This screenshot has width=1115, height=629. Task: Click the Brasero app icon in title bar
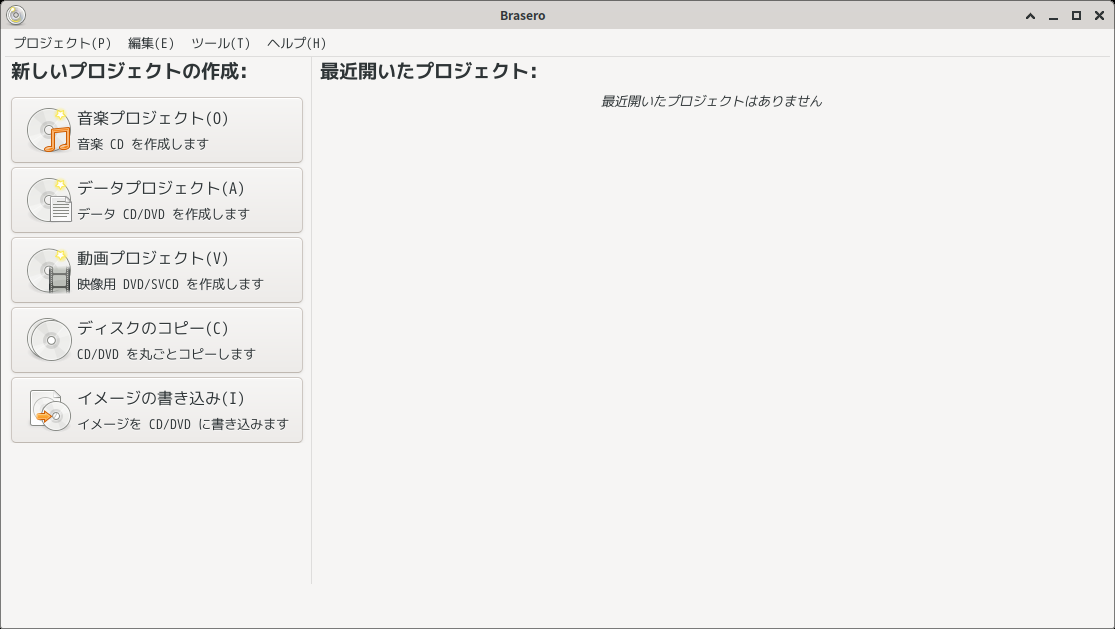coord(15,15)
